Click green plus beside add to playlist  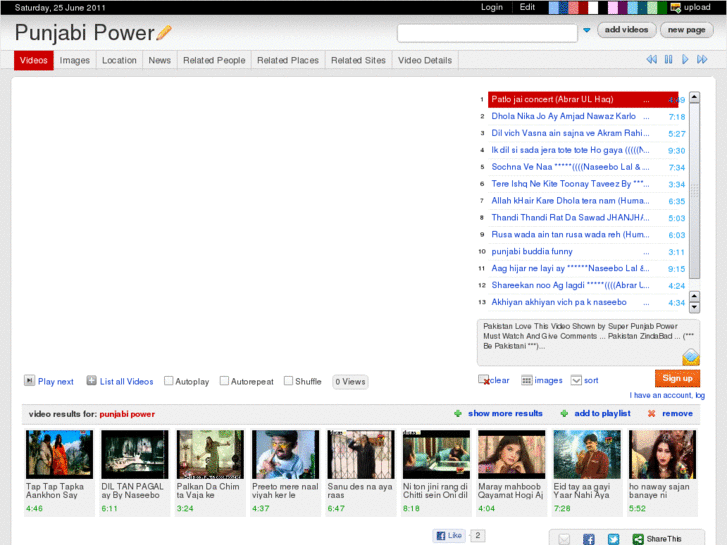click(564, 413)
